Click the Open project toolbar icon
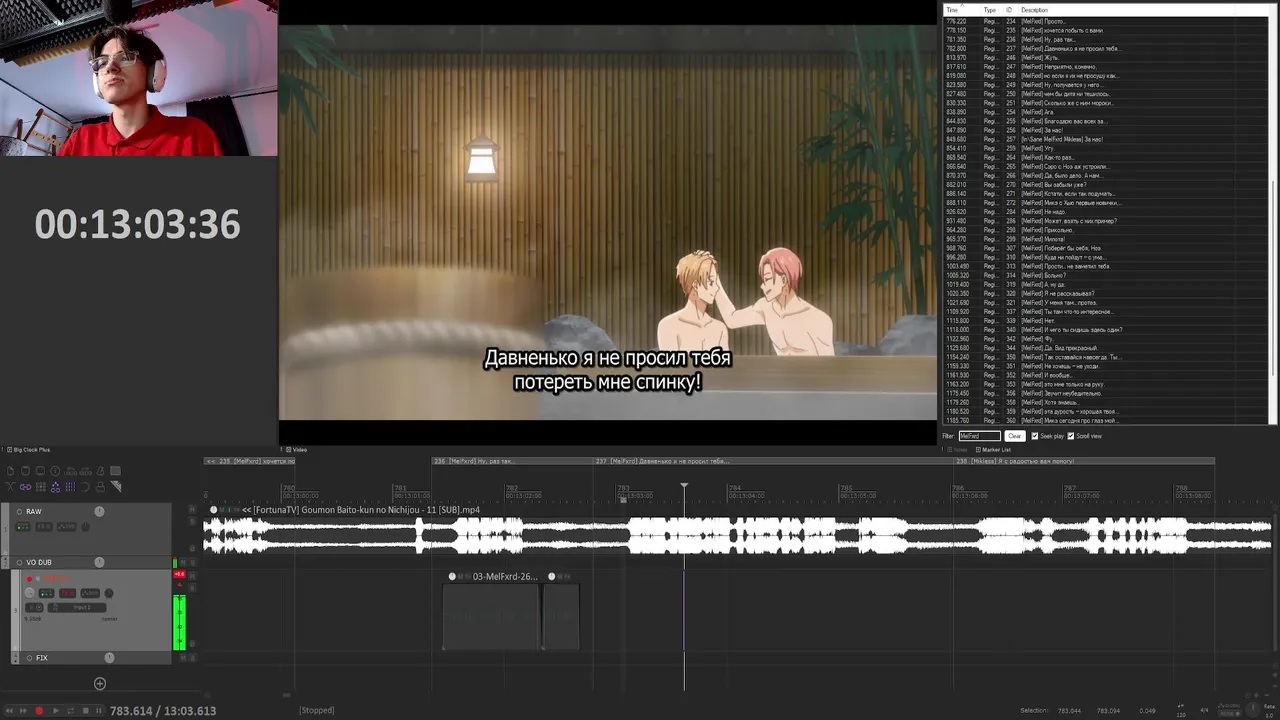Viewport: 1280px width, 720px height. pos(25,471)
